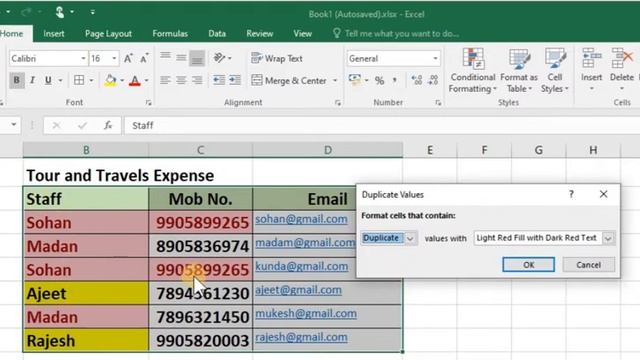640x360 pixels.
Task: Click Cancel in Duplicate Values dialog
Action: [588, 265]
